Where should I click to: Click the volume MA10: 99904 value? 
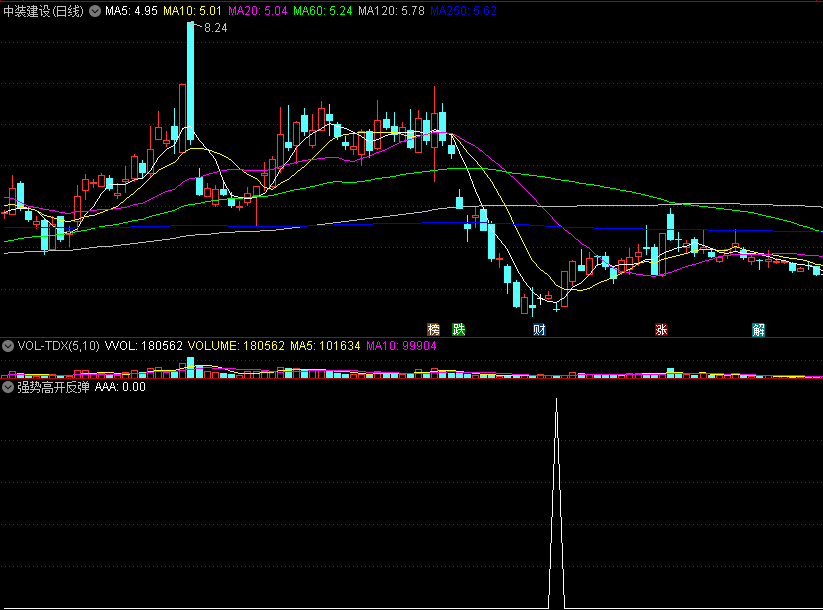(402, 346)
